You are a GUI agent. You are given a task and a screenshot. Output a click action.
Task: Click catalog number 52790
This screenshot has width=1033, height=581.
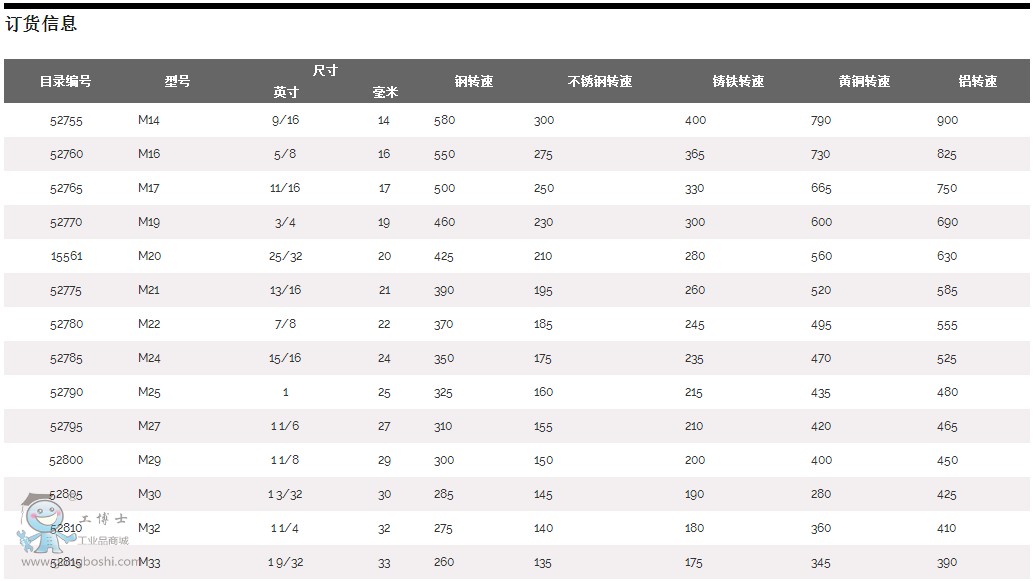[66, 392]
